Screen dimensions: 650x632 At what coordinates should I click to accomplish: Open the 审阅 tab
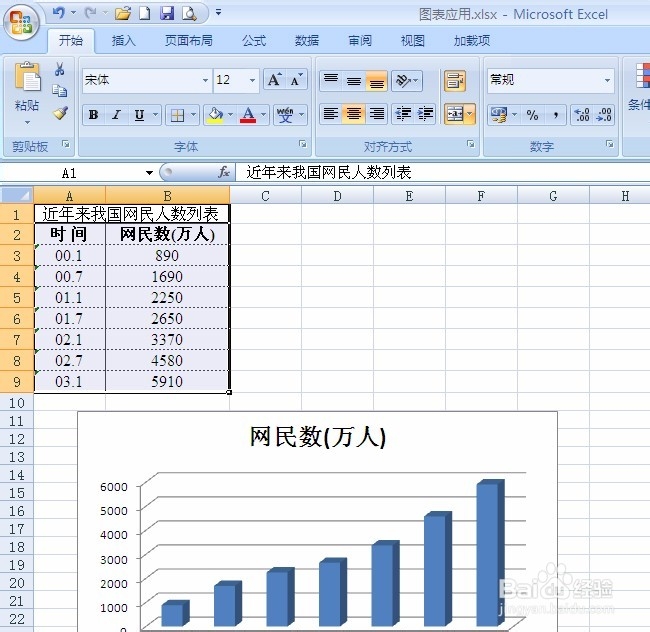click(360, 40)
